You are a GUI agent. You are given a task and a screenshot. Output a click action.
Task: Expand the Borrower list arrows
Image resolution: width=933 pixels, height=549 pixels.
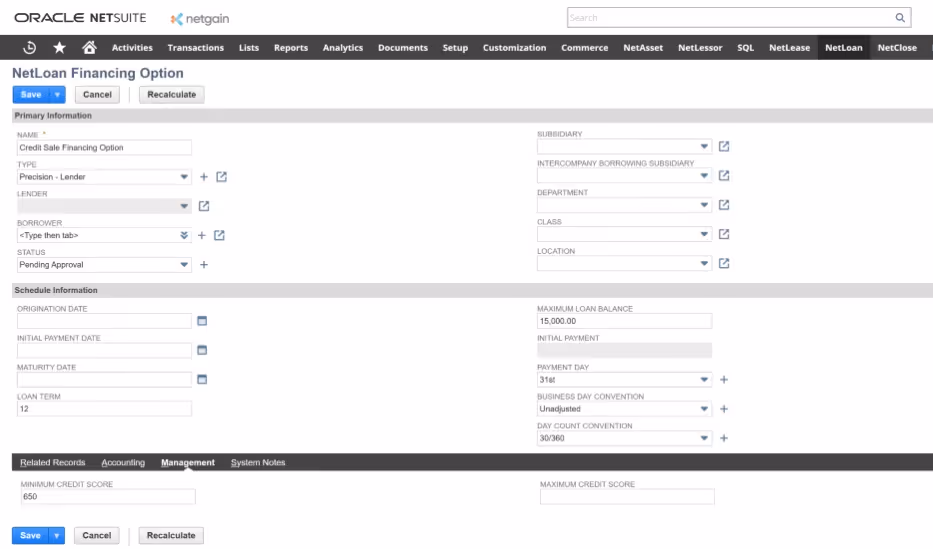pos(184,236)
